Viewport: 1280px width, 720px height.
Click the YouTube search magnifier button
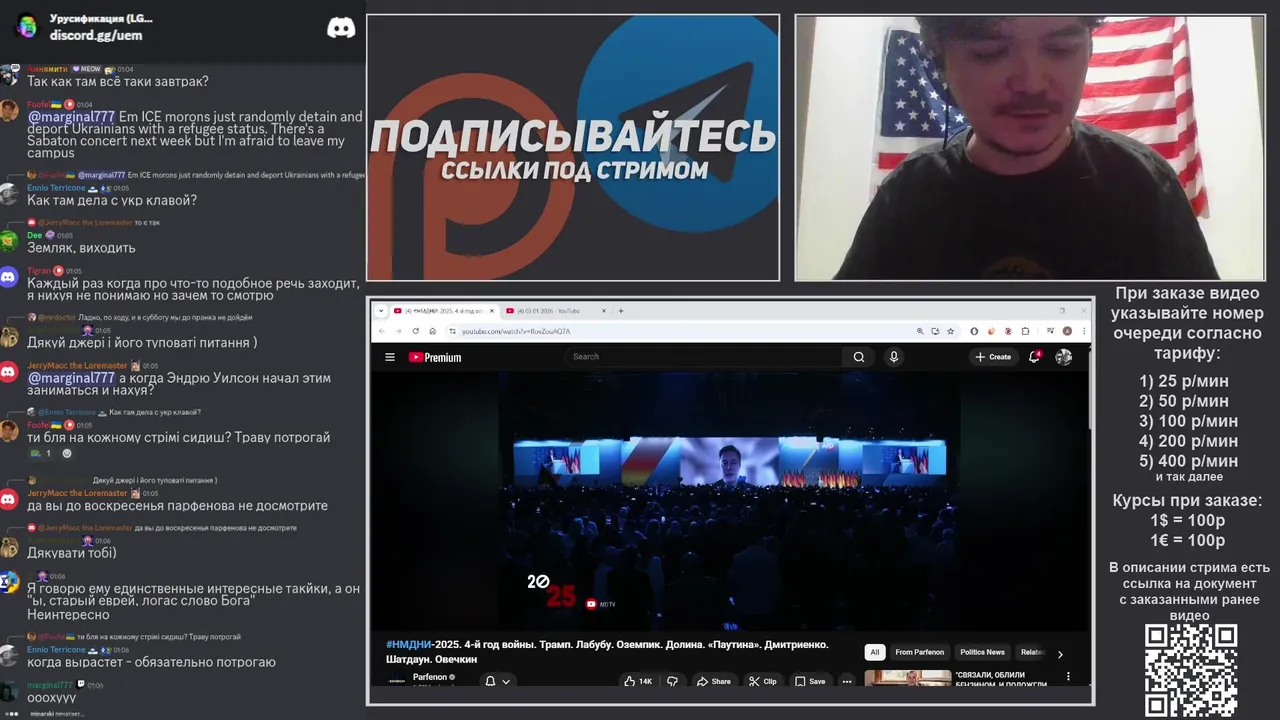coord(858,357)
